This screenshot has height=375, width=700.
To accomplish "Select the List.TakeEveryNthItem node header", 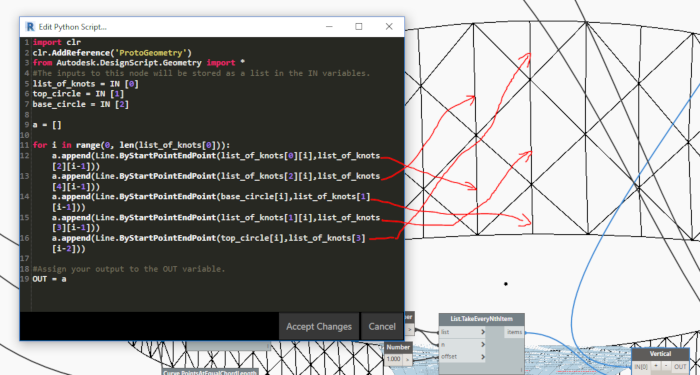I will tap(482, 319).
